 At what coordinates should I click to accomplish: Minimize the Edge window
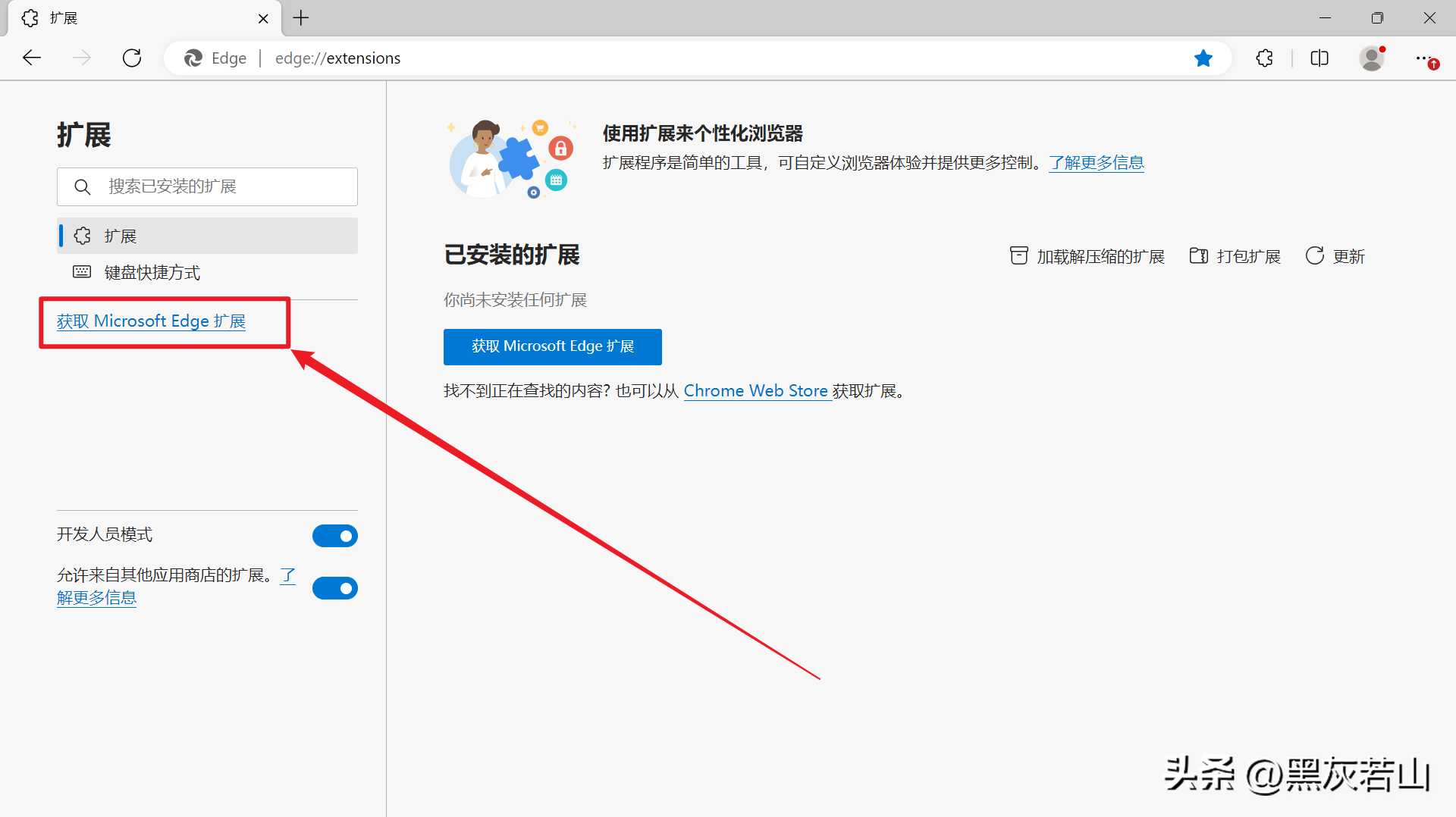(x=1326, y=18)
